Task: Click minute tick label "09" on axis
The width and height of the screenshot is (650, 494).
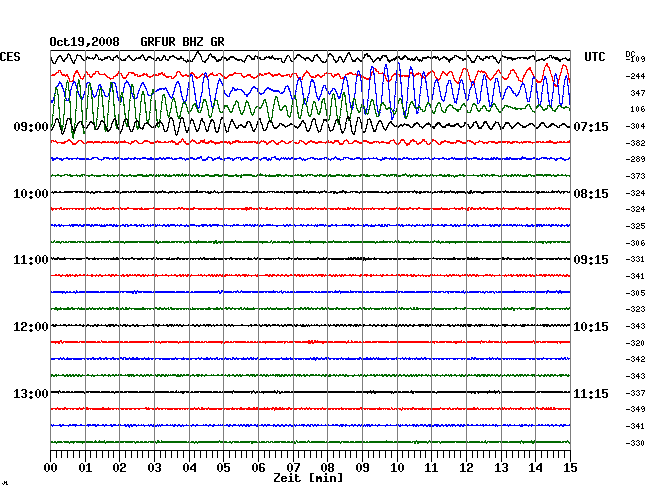Action: click(362, 468)
